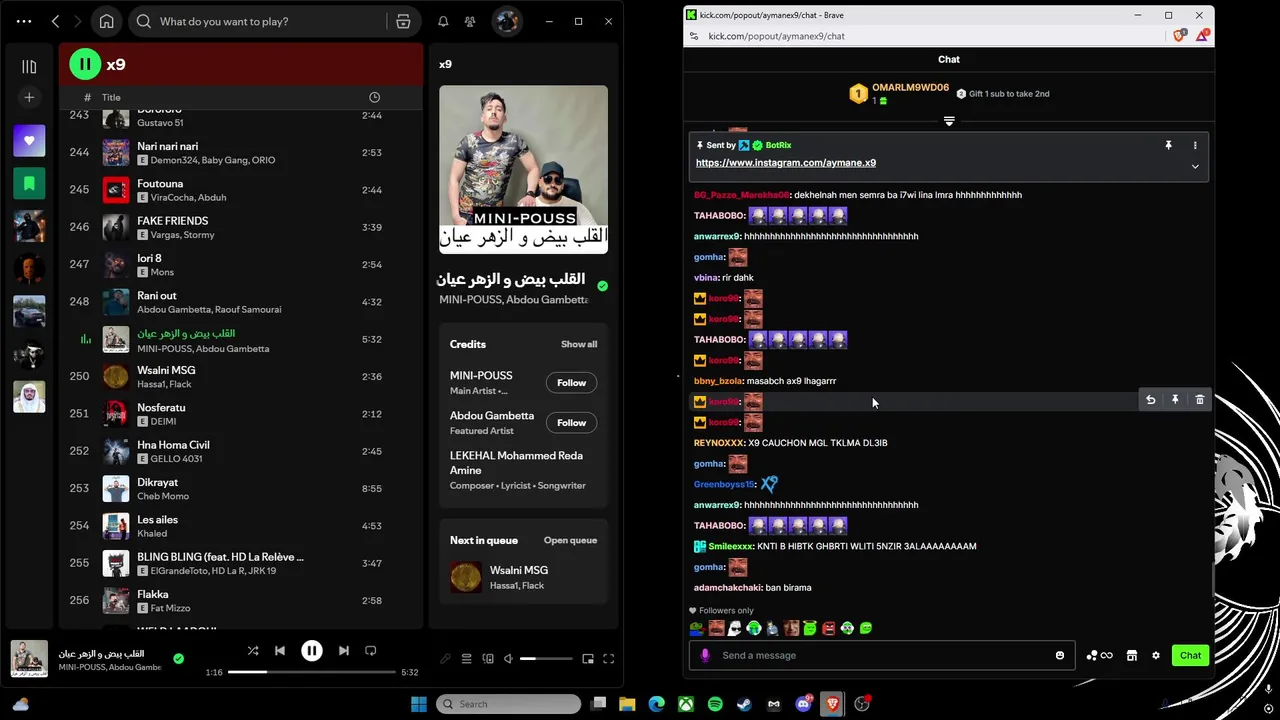Viewport: 1280px width, 720px height.
Task: Reply to the hovered chat message
Action: [x=1150, y=400]
